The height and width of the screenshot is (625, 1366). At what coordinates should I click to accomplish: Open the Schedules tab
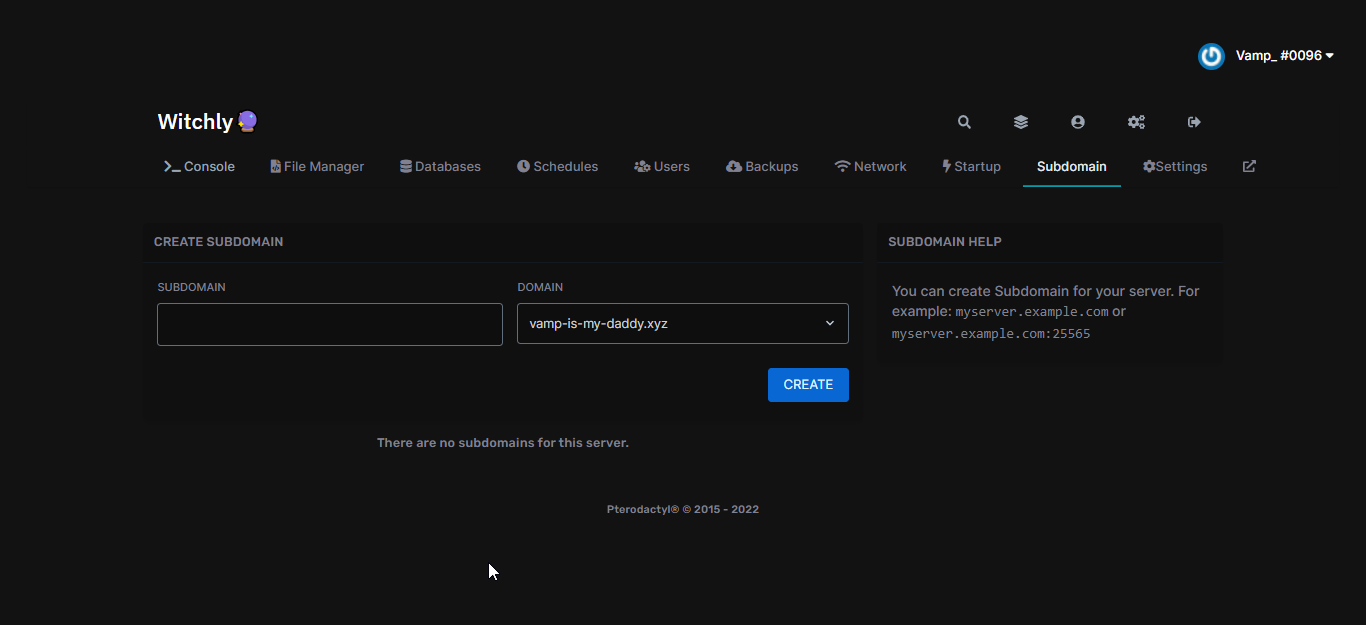[x=557, y=166]
